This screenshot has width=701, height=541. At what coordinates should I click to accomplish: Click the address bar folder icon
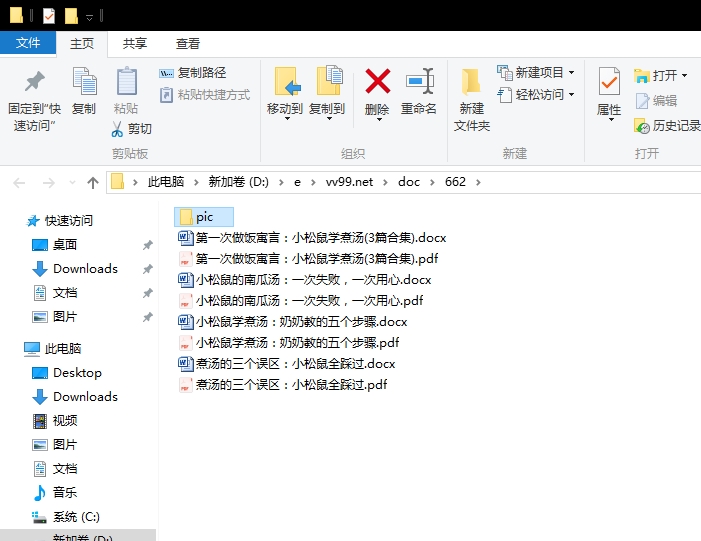click(x=118, y=182)
